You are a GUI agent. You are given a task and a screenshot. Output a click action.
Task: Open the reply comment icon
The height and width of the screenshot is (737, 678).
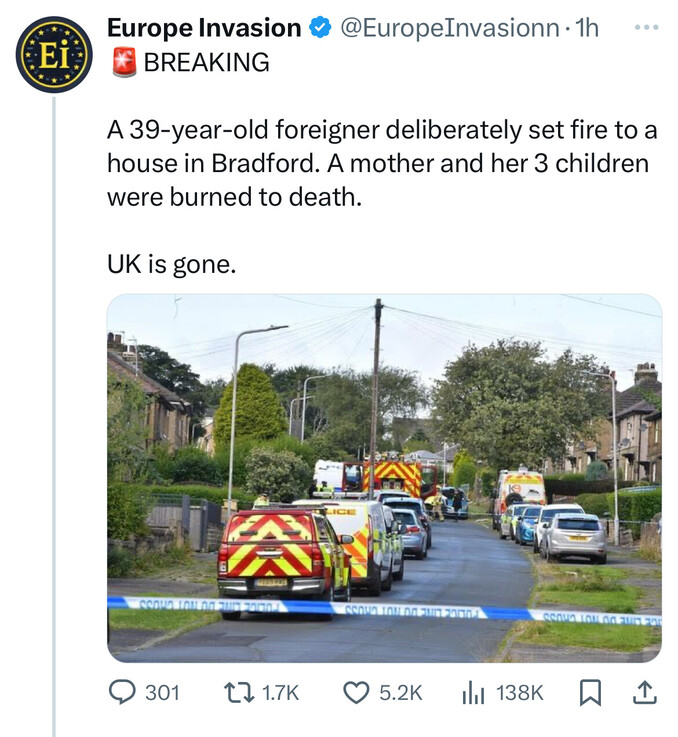(x=122, y=692)
